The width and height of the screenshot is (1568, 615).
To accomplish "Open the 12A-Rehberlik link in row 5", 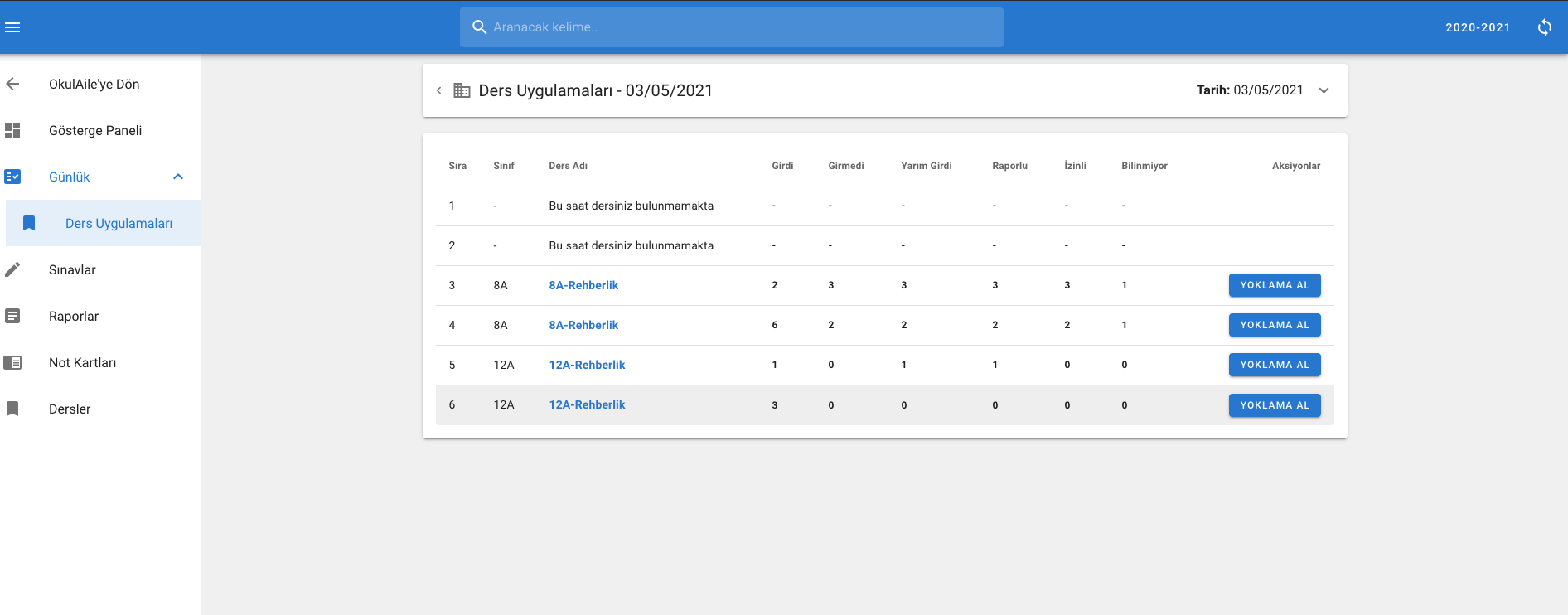I will pos(587,365).
